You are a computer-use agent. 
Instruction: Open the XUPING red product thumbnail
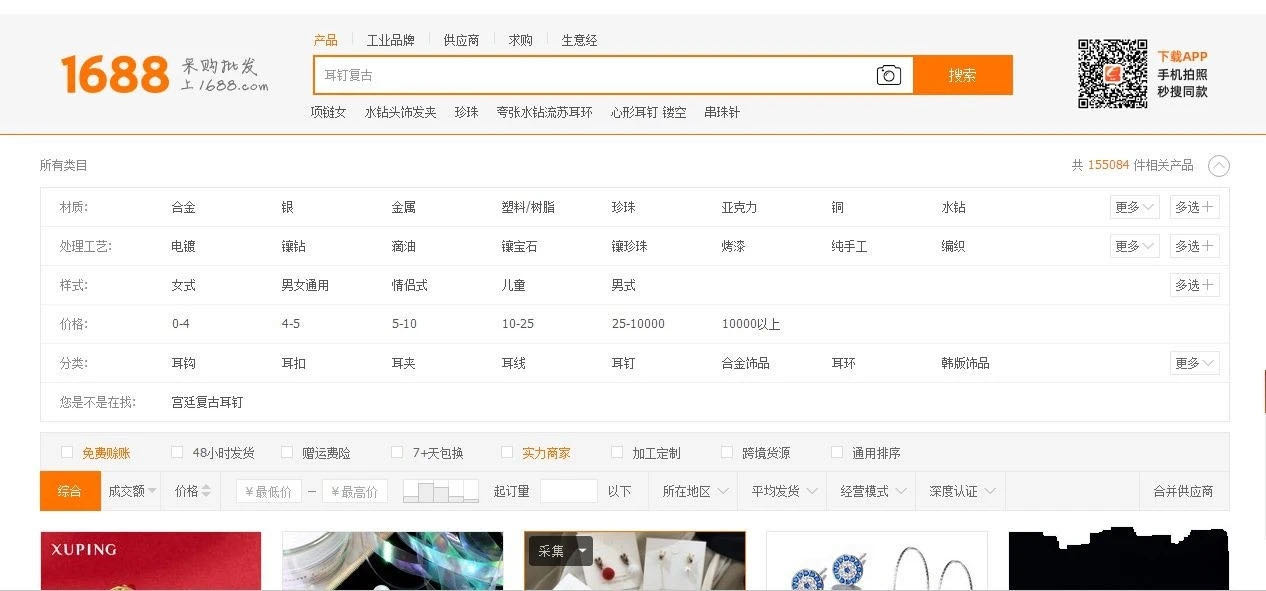click(150, 560)
